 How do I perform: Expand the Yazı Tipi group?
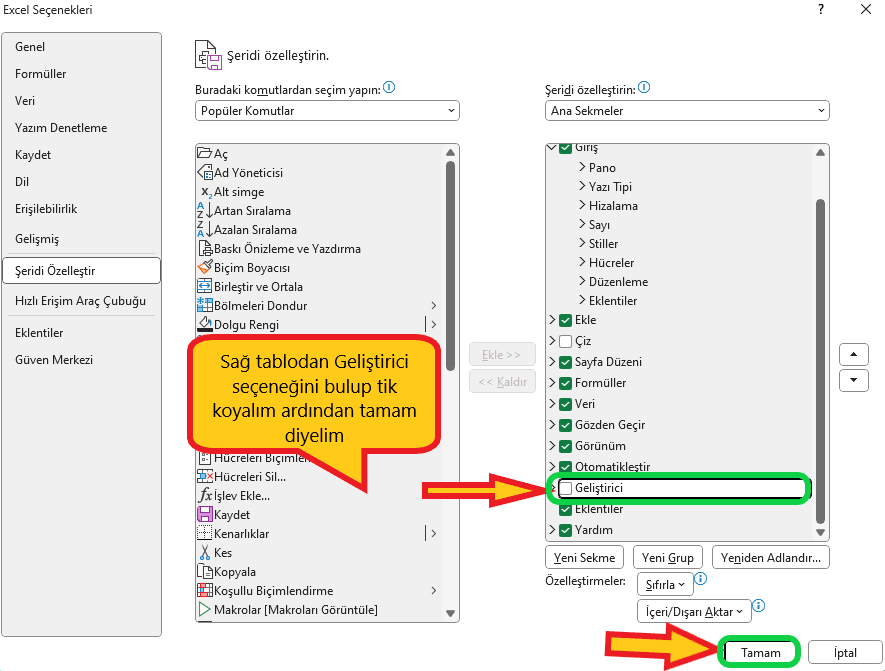[582, 187]
